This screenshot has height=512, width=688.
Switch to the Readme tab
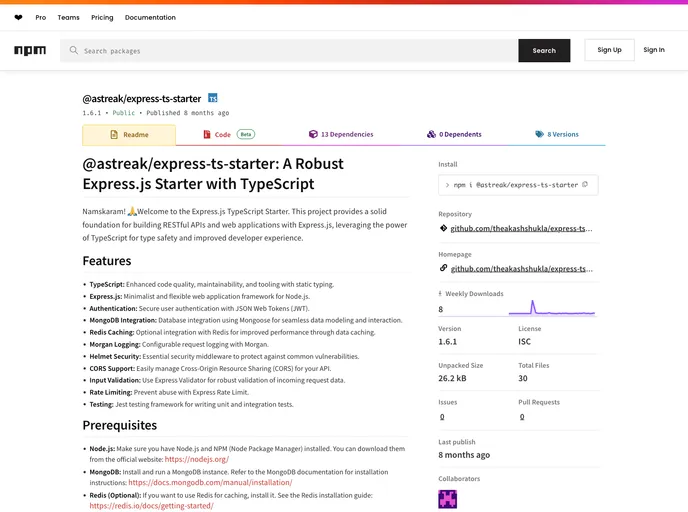[x=129, y=135]
